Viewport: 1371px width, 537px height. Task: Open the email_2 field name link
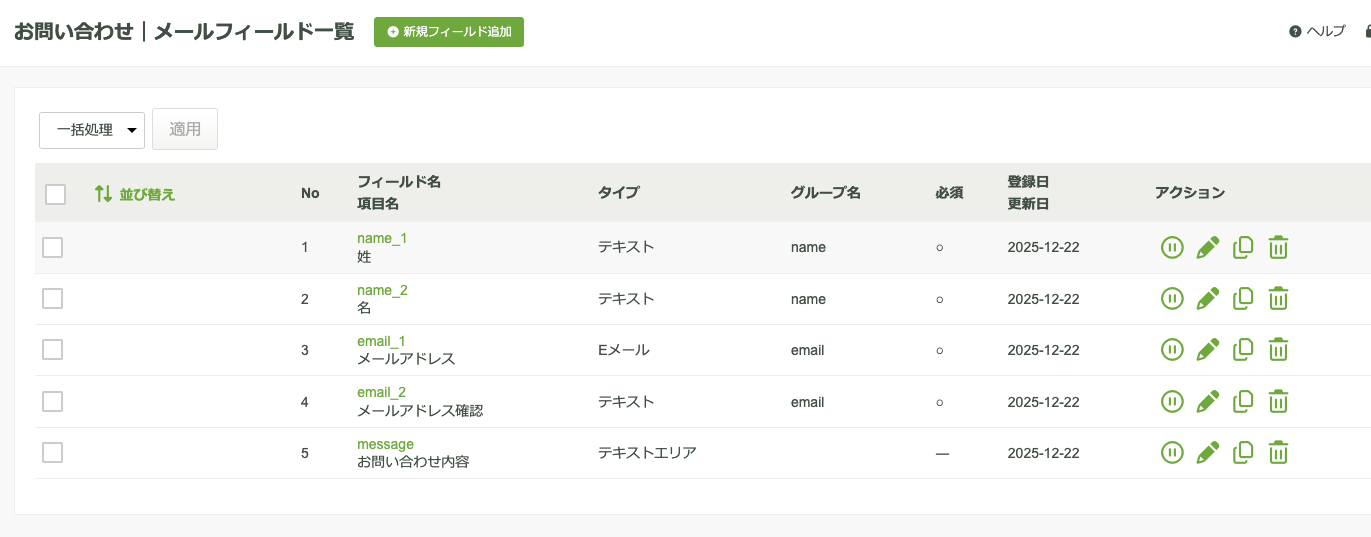[381, 392]
